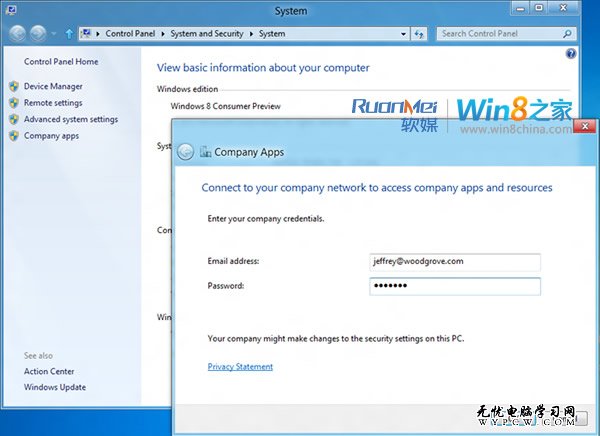Open Advanced system settings link
This screenshot has width=600, height=436.
click(x=71, y=119)
